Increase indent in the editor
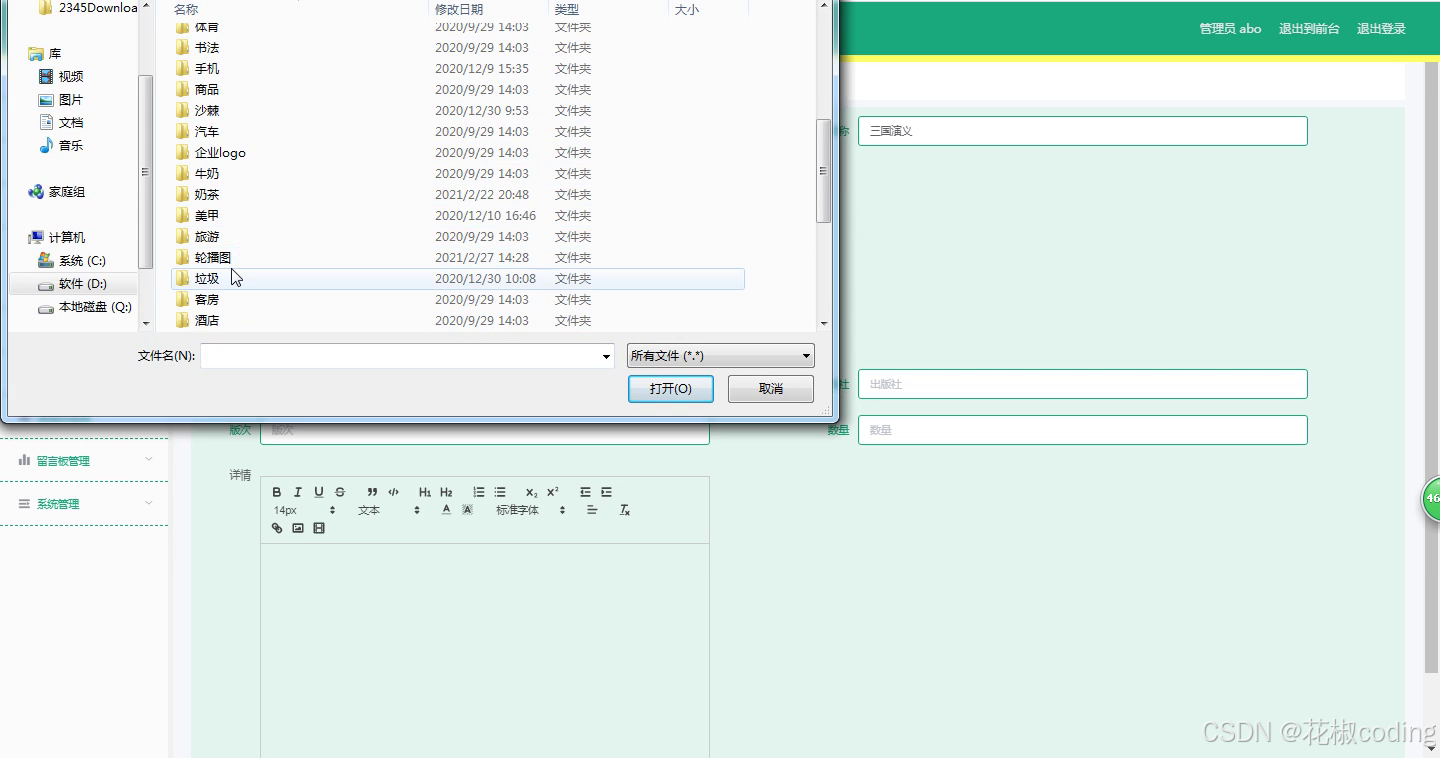Screen dimensions: 1440x758 pyautogui.click(x=606, y=492)
